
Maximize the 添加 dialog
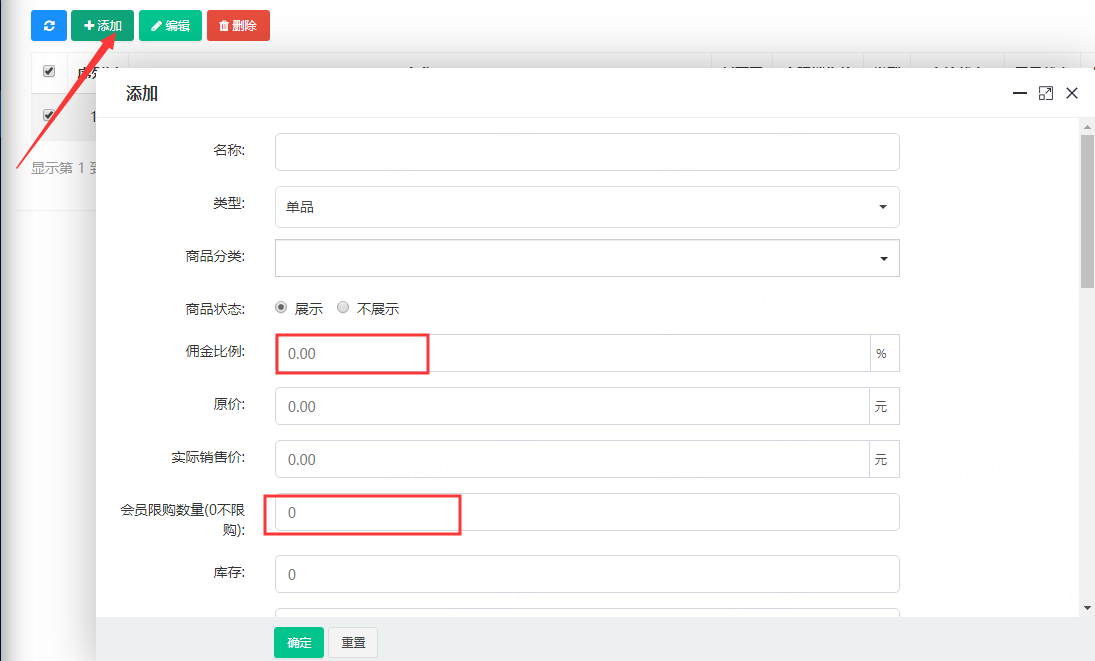(x=1045, y=93)
